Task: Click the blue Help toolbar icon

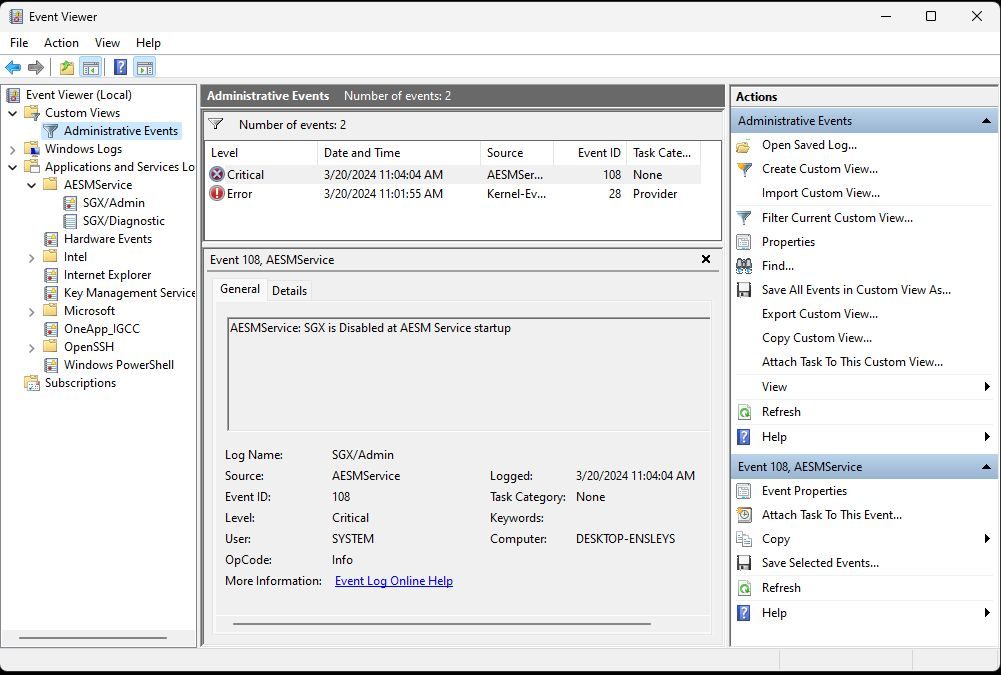Action: 120,67
